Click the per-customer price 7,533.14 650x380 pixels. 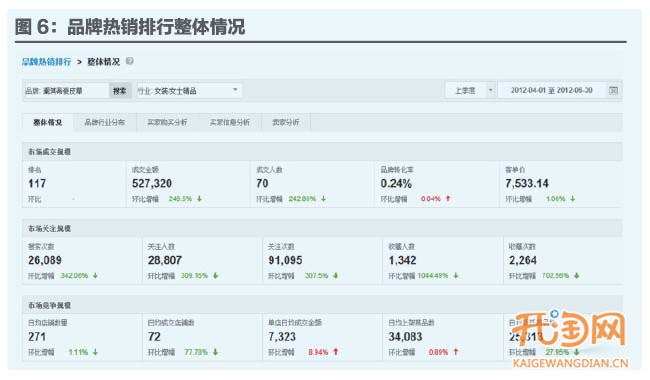[526, 184]
